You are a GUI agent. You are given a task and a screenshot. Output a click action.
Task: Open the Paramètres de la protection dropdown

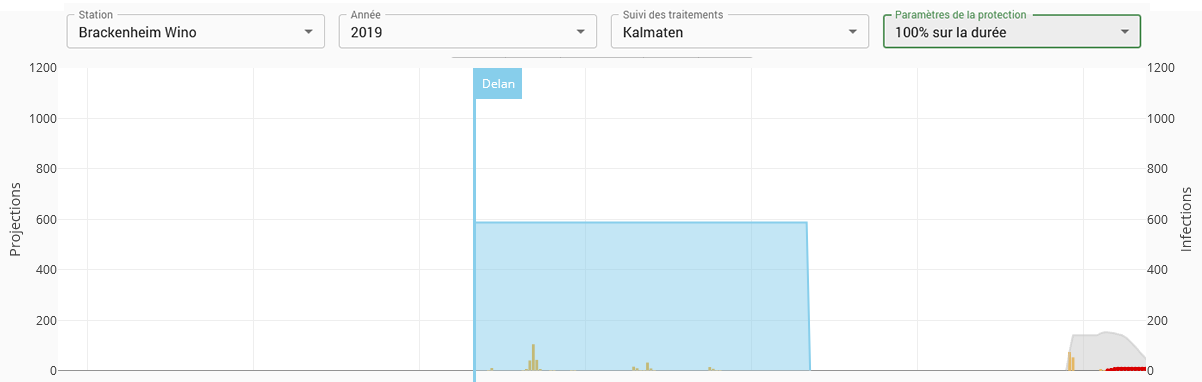coord(1011,32)
